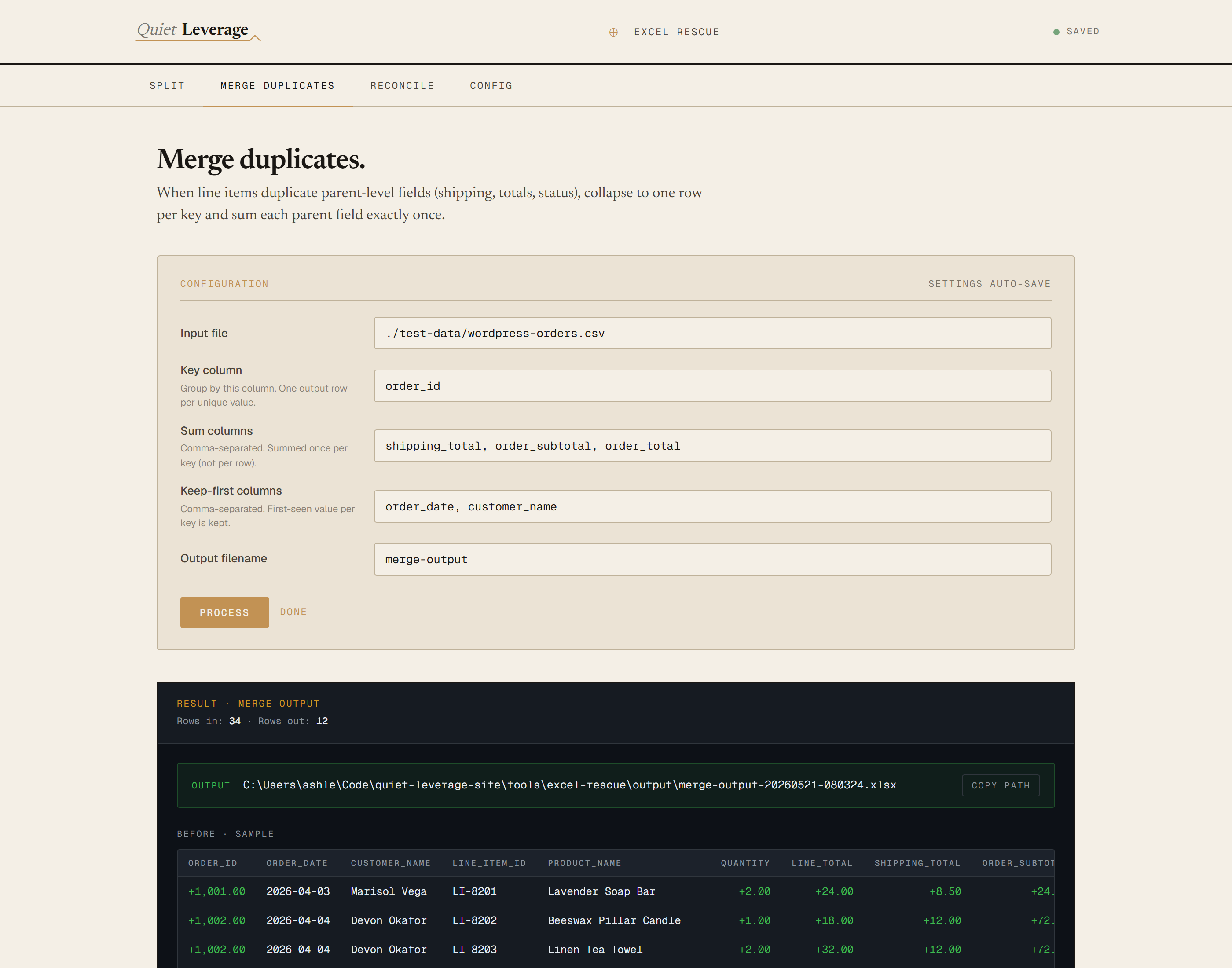The image size is (1232, 968).
Task: Click the +32.00 line total cell
Action: click(834, 949)
